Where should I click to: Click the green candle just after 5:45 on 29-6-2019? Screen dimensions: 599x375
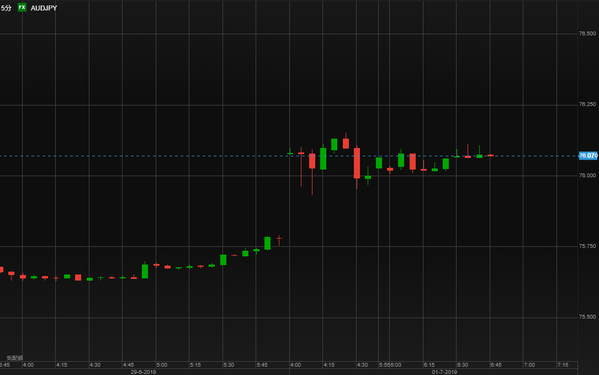tap(267, 243)
